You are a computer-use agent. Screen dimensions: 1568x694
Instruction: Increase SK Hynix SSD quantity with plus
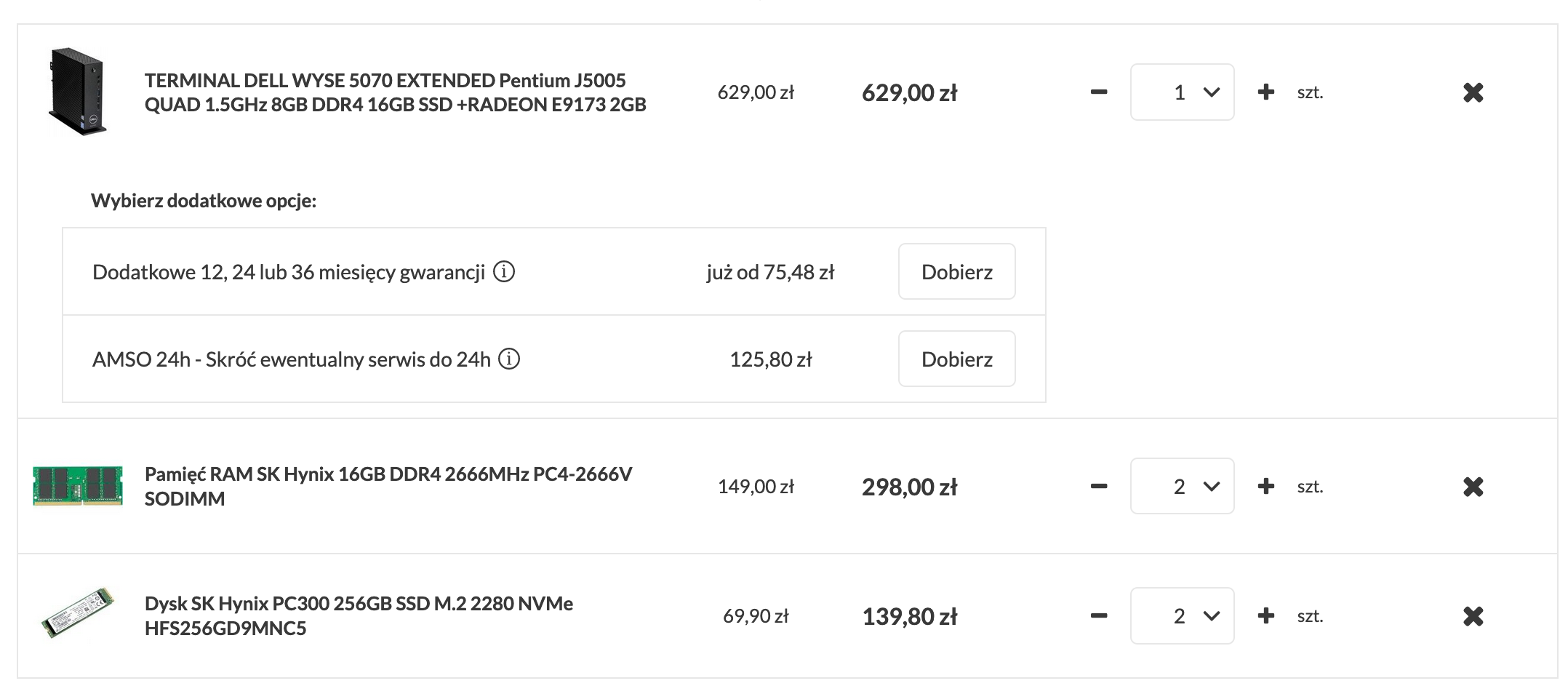(x=1265, y=616)
